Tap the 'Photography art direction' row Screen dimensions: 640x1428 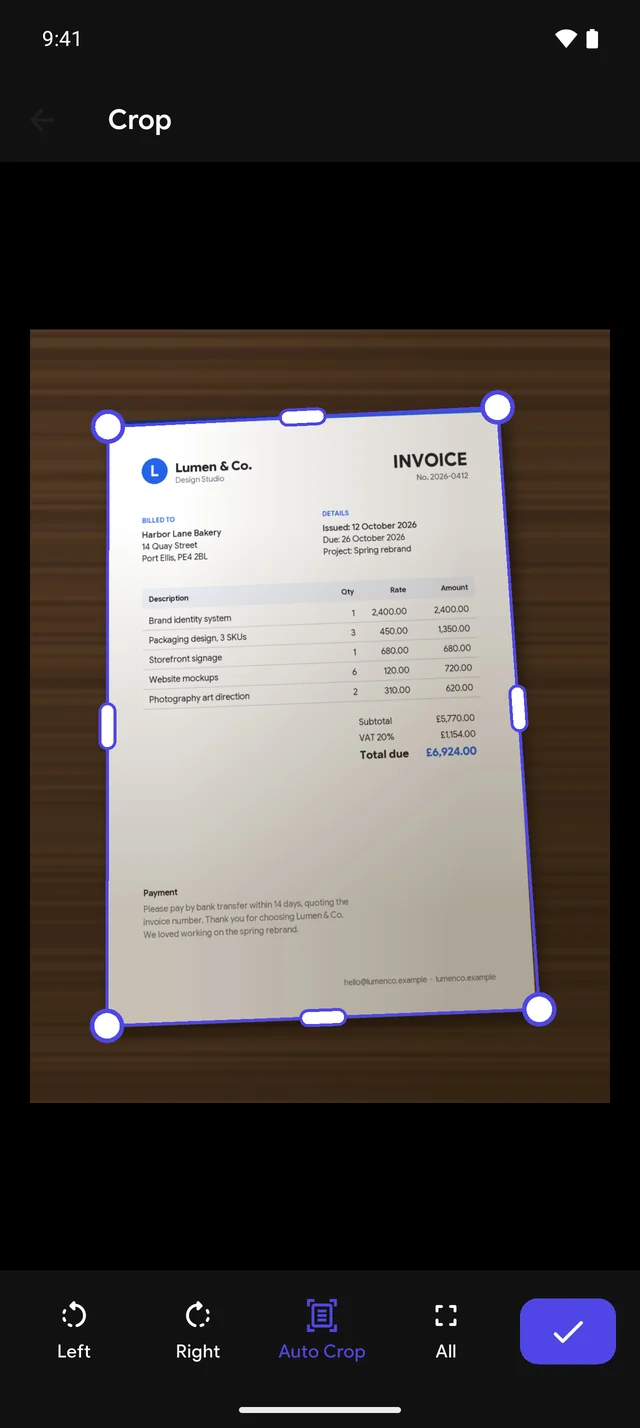[313, 692]
